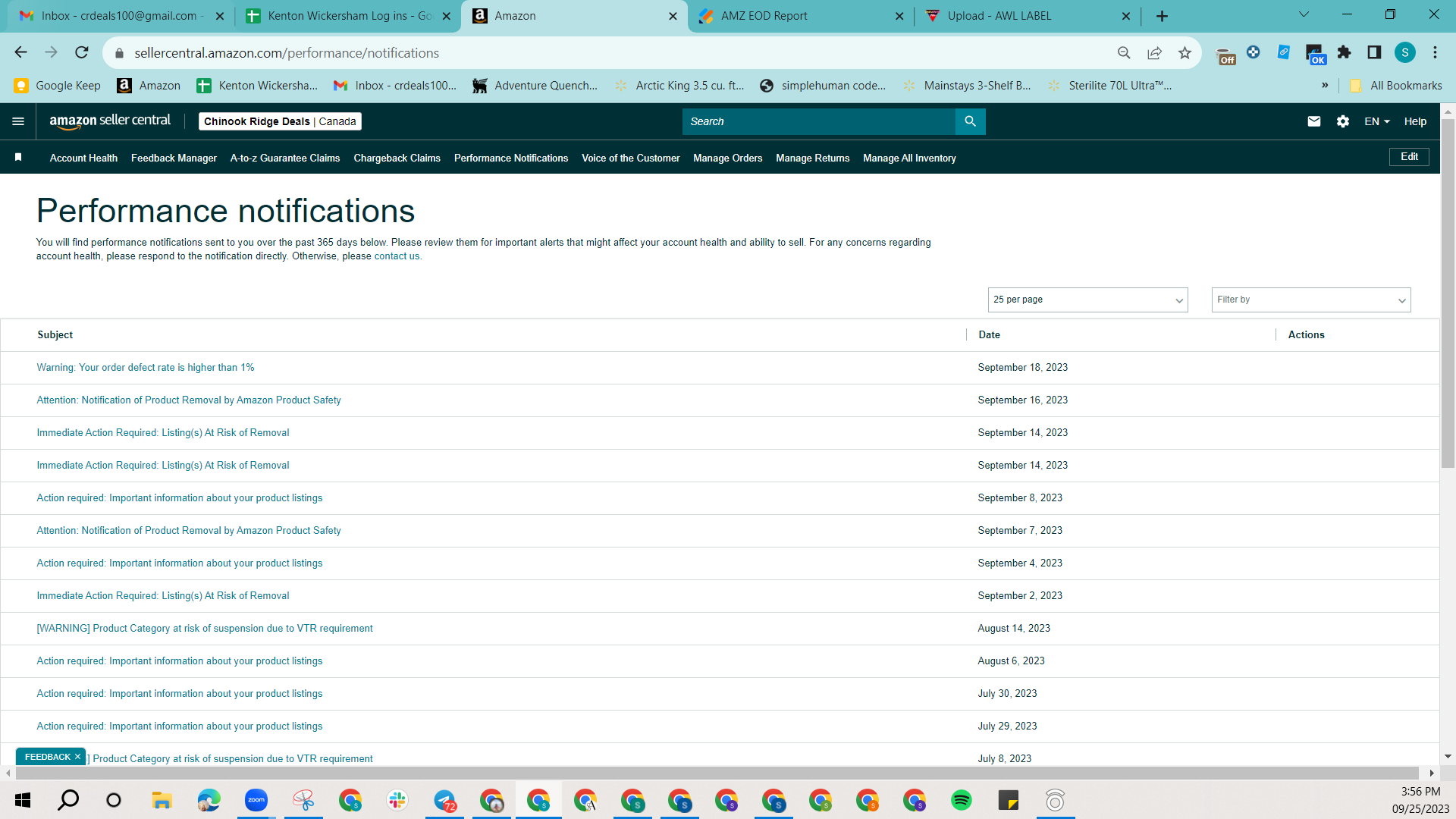Open Zoom from the taskbar

pos(256,800)
